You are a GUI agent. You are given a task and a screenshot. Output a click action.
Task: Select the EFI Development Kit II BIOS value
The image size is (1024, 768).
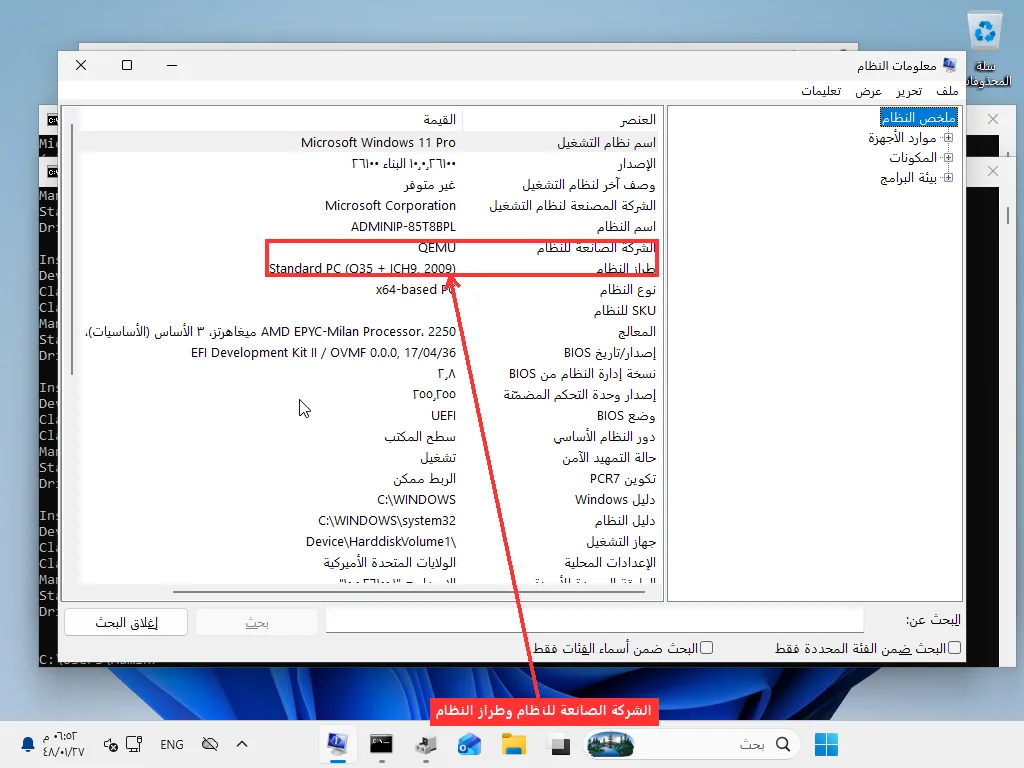point(323,353)
